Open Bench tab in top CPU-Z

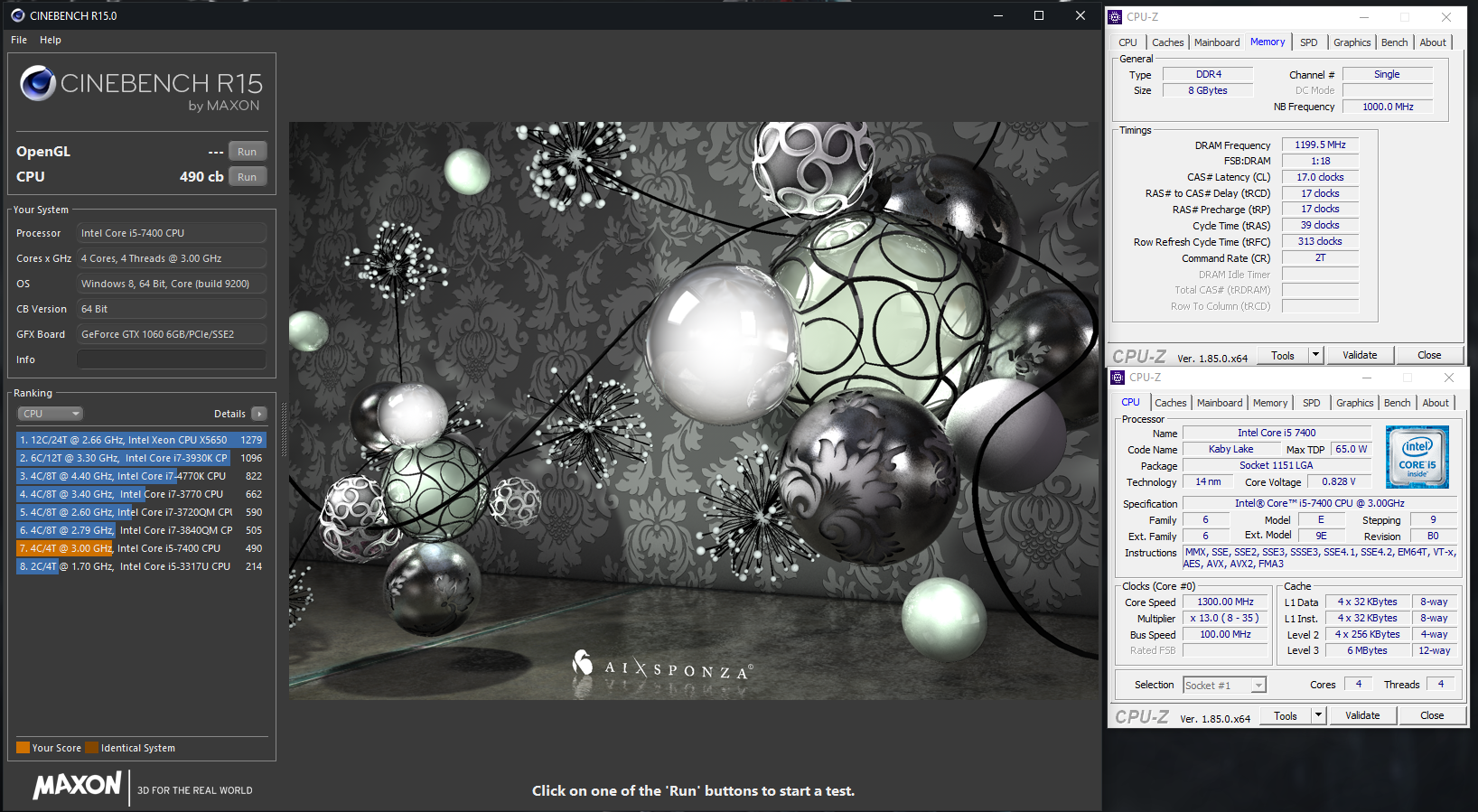[1394, 42]
